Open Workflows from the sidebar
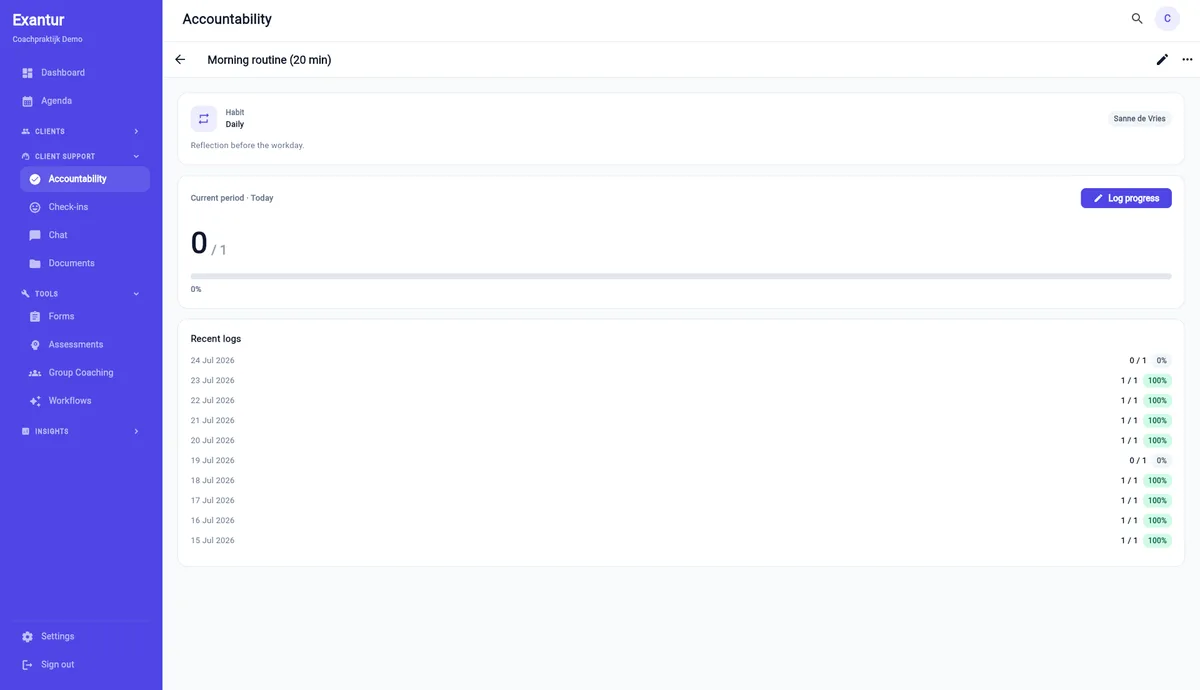Image resolution: width=1200 pixels, height=690 pixels. [85, 400]
